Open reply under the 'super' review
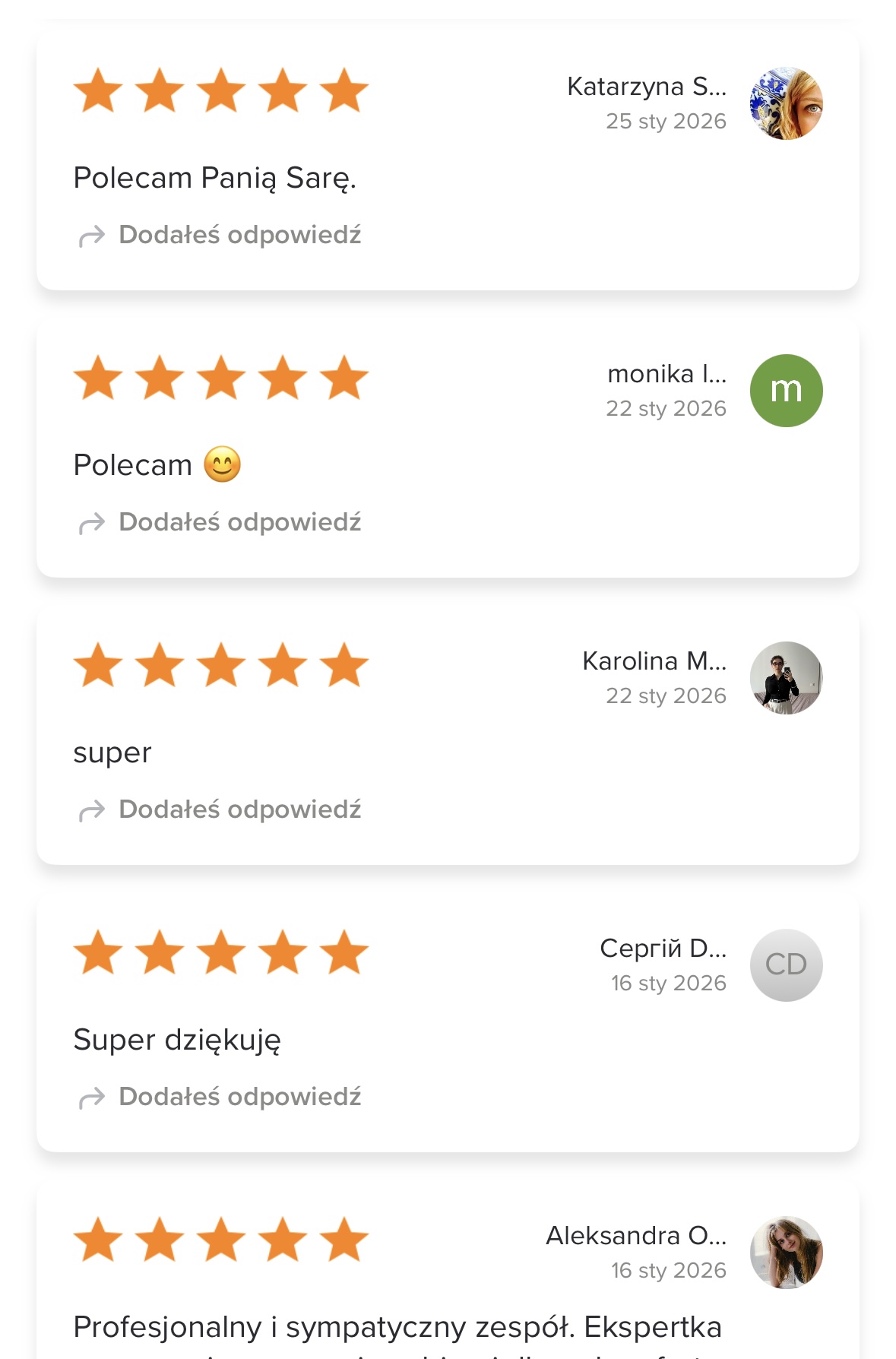The height and width of the screenshot is (1359, 896). coord(239,809)
